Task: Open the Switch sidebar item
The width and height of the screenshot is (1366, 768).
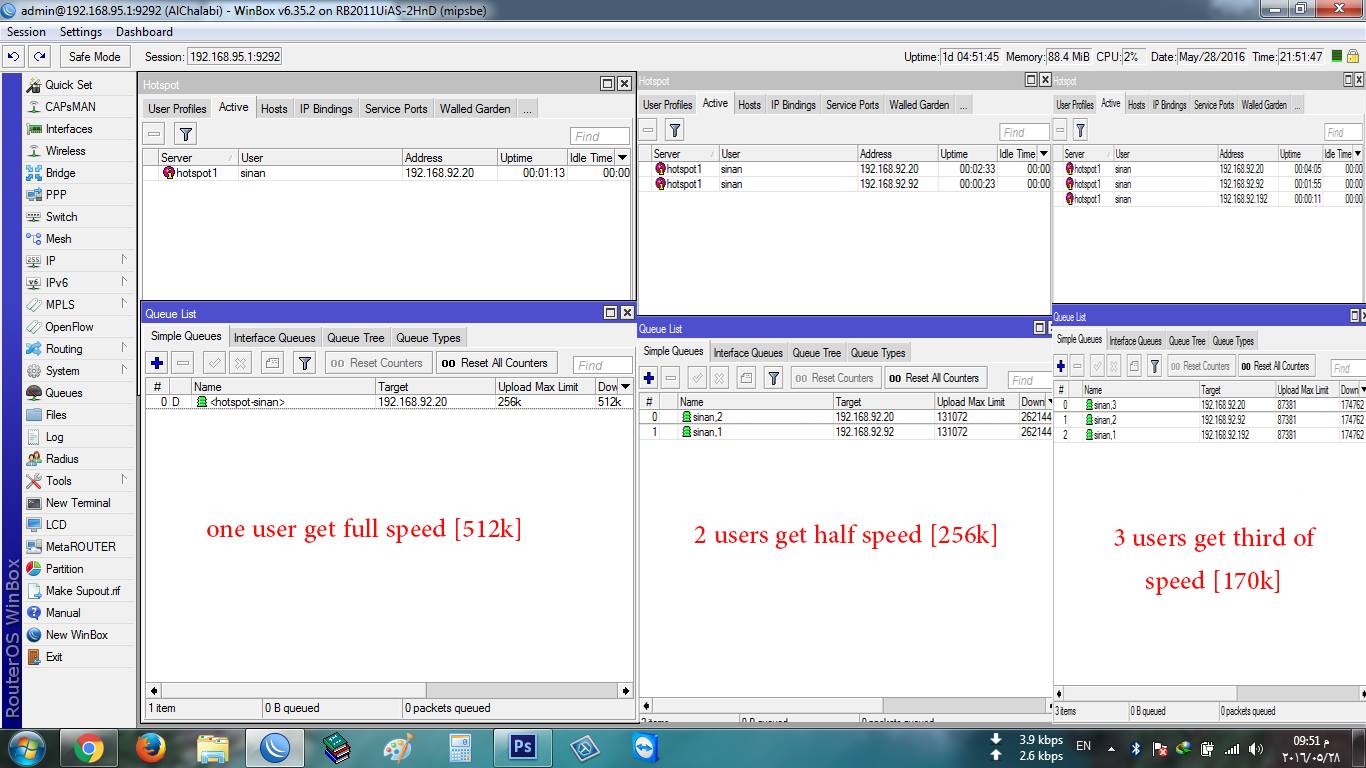Action: [x=61, y=217]
